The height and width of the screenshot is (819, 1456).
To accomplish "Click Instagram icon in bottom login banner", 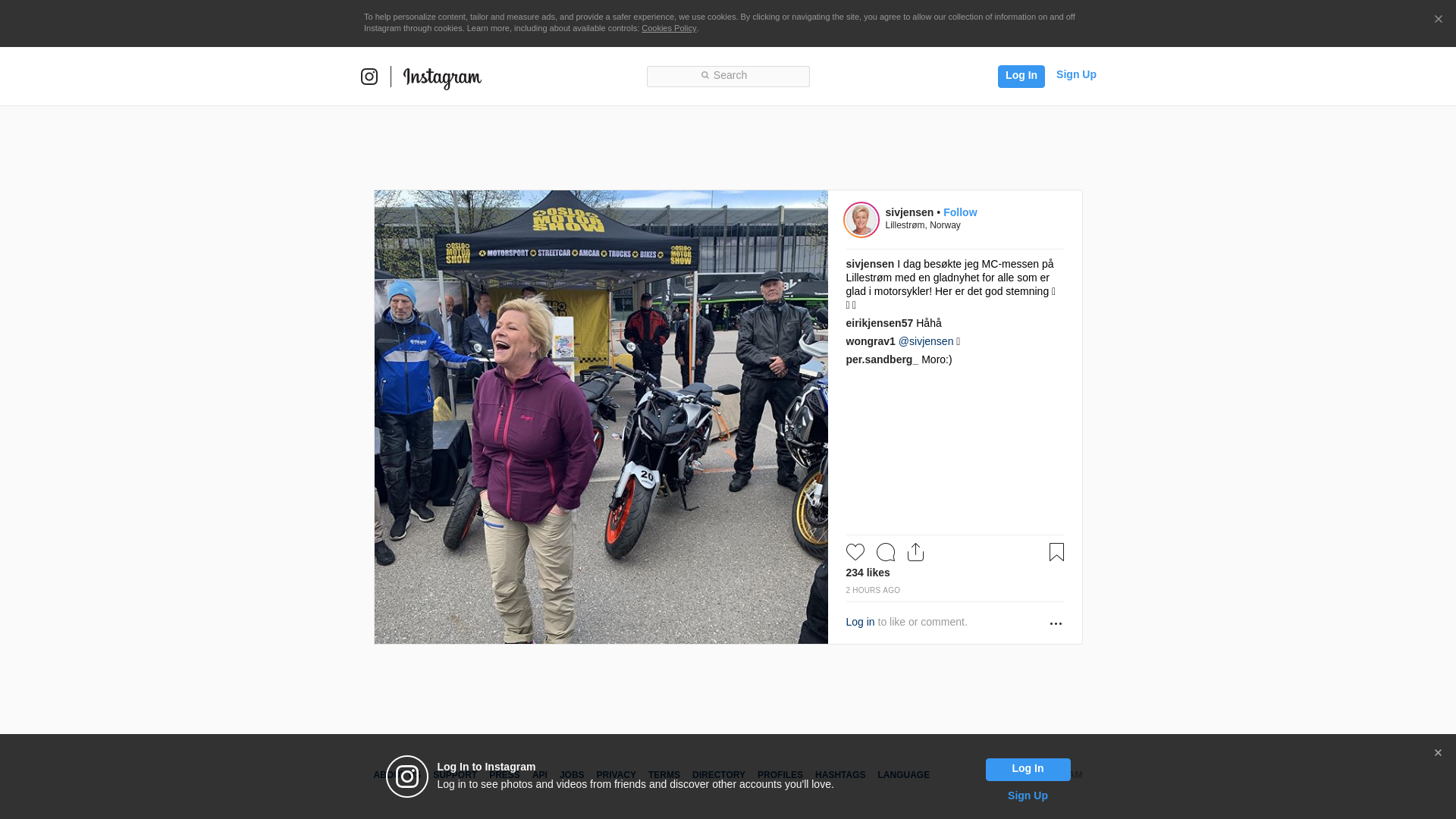I will pos(407,777).
